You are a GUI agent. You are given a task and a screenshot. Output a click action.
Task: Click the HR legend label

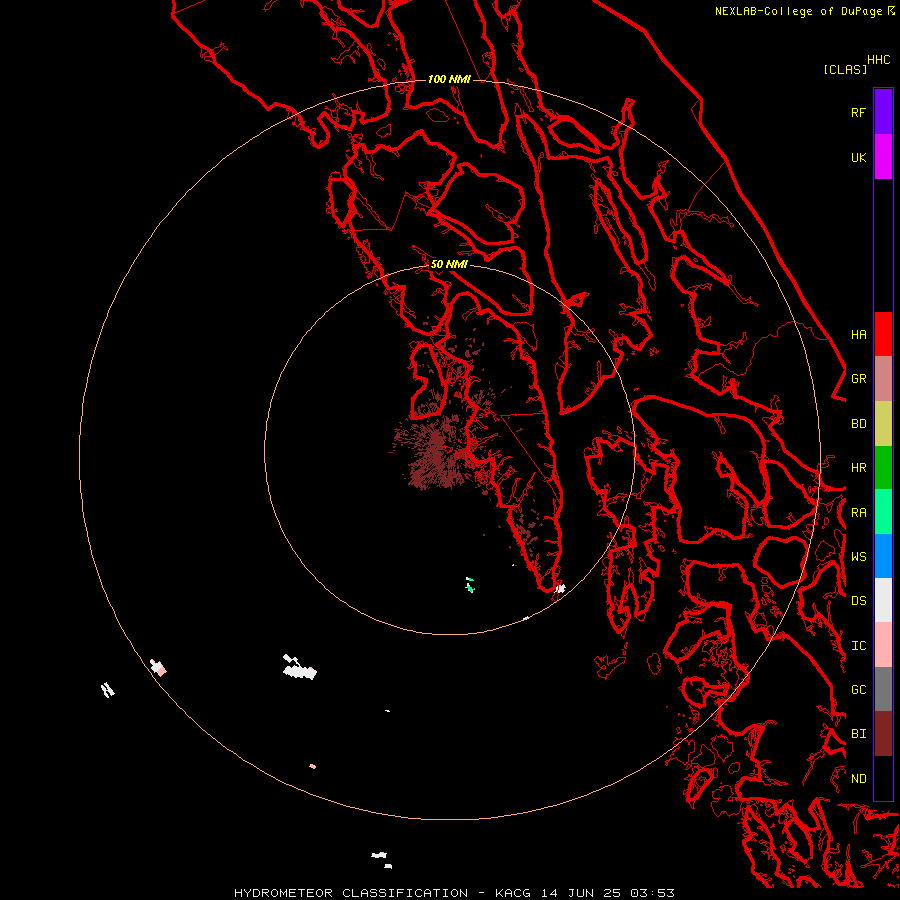click(858, 468)
